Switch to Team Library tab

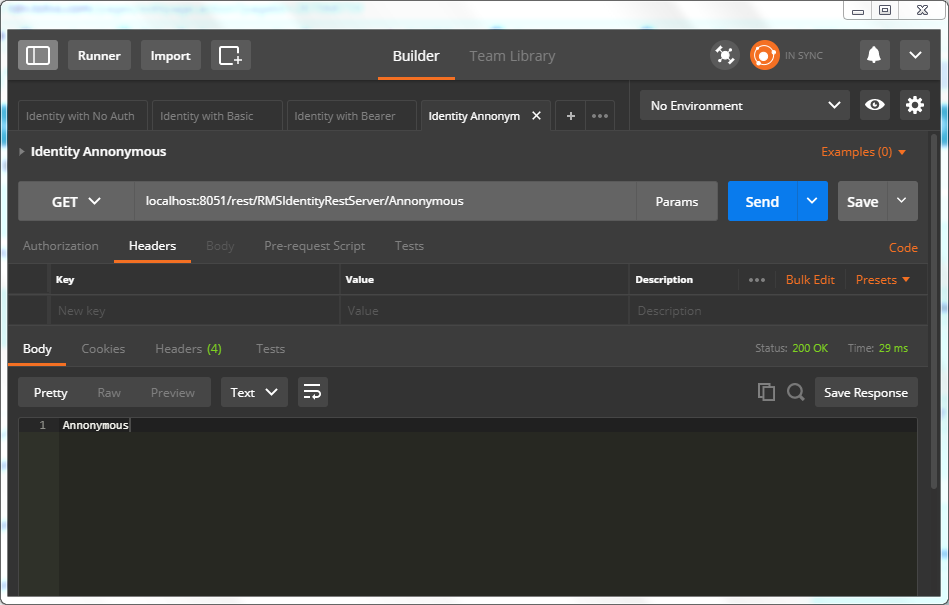(512, 56)
